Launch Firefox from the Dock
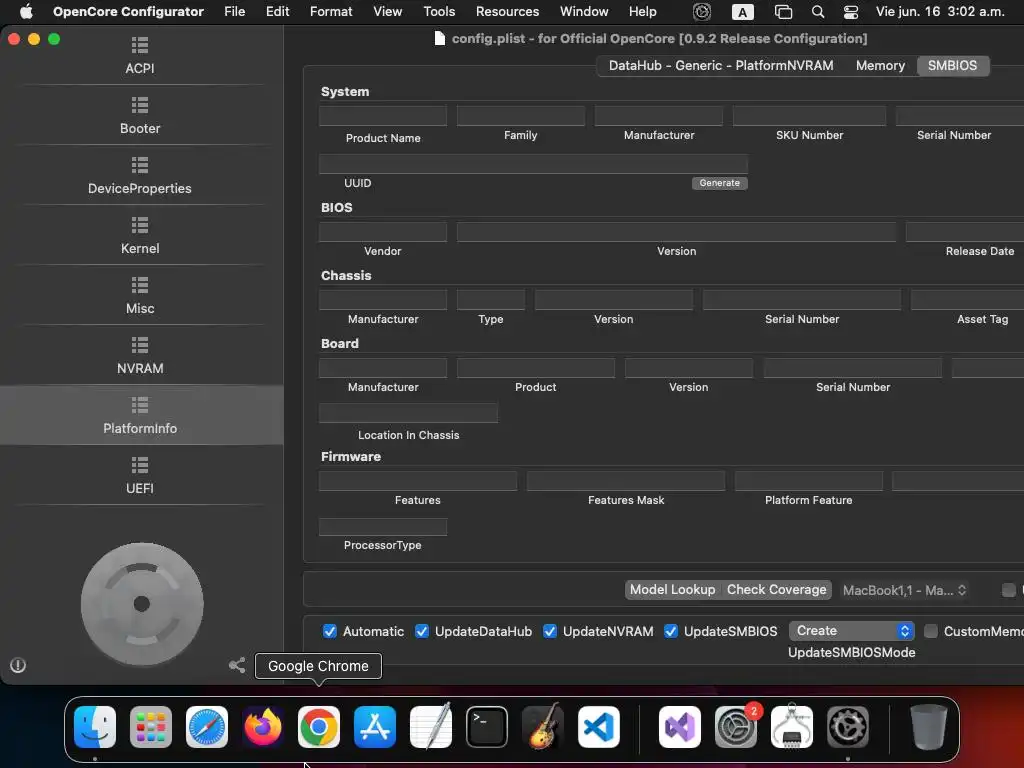Screen dimensions: 1024x768 click(x=263, y=727)
